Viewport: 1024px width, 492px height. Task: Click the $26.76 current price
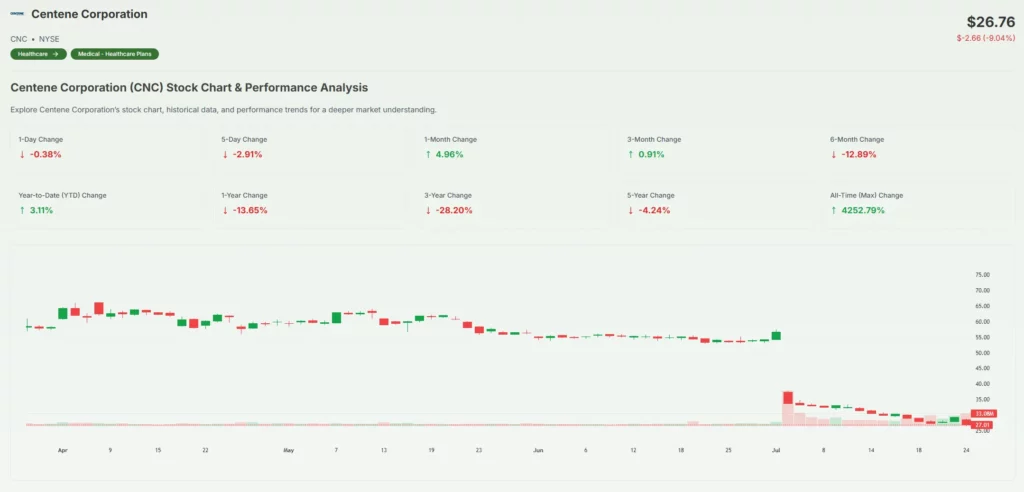pyautogui.click(x=990, y=21)
